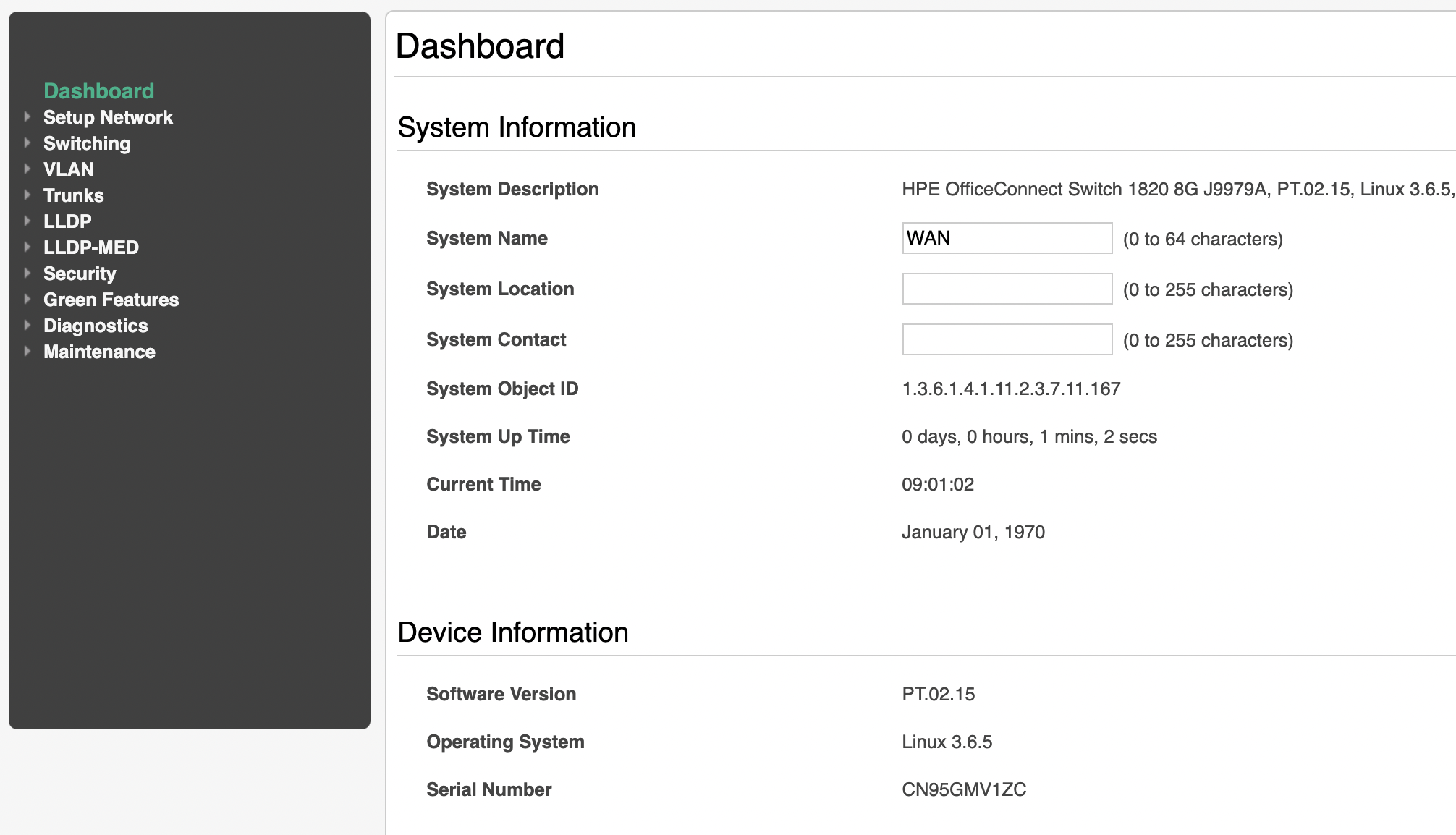Expand the Security section arrow

[x=27, y=273]
